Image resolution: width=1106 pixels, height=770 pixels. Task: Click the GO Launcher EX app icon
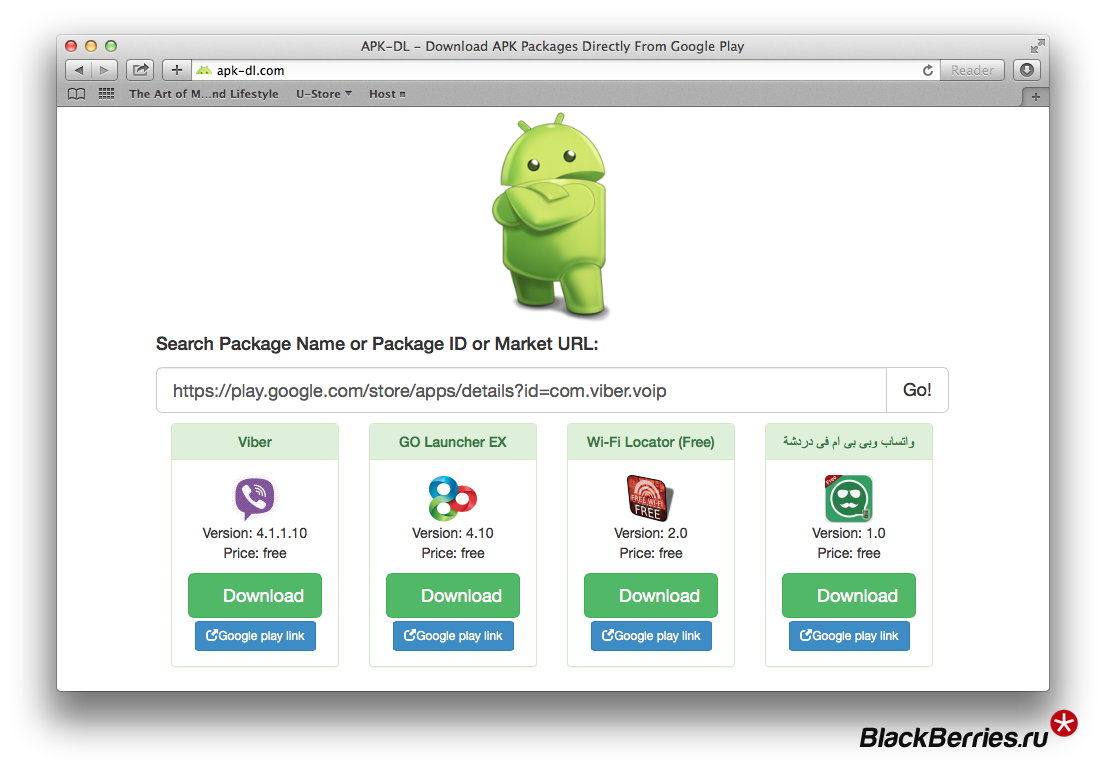click(x=453, y=498)
